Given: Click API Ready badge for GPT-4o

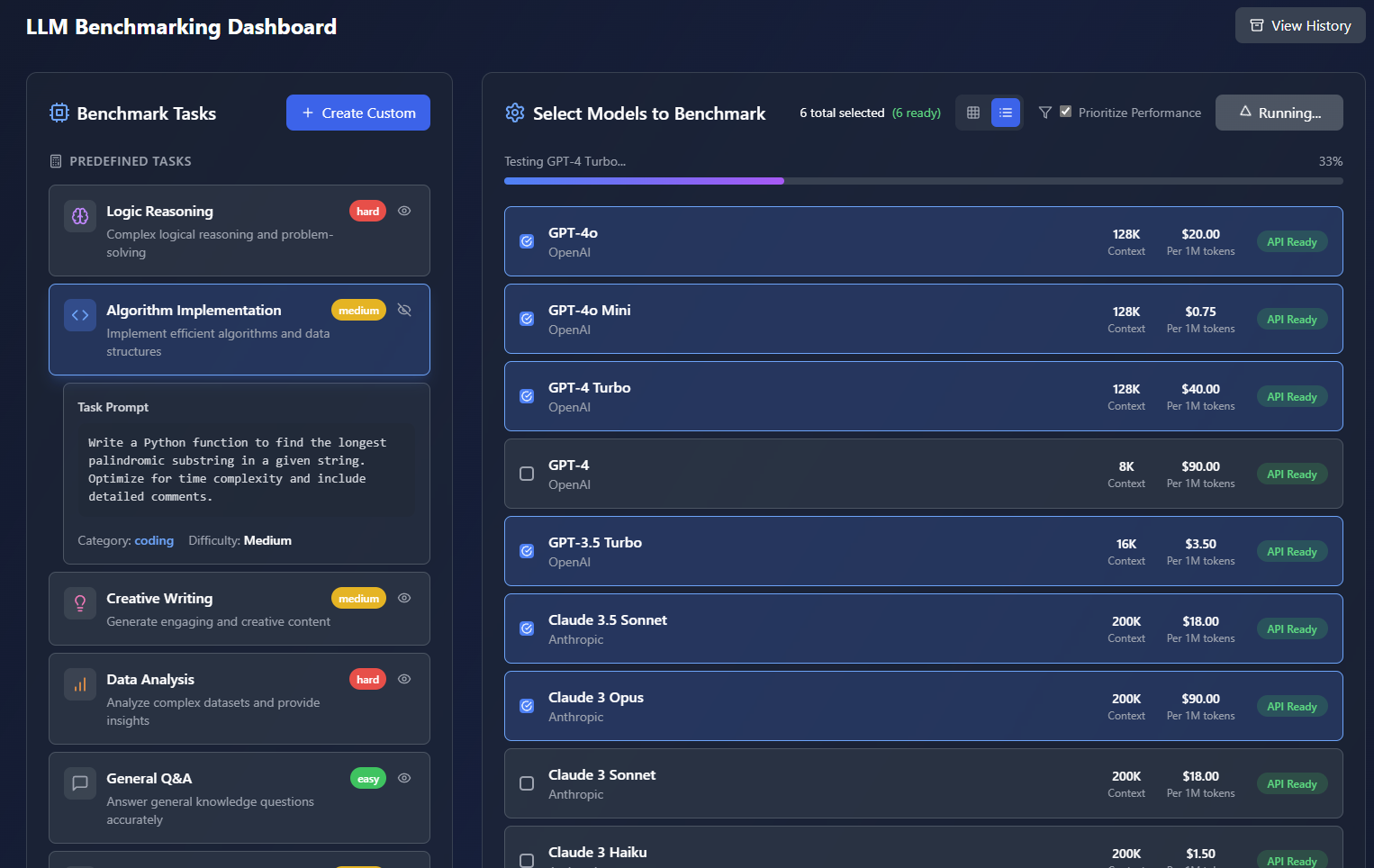Looking at the screenshot, I should tap(1292, 241).
